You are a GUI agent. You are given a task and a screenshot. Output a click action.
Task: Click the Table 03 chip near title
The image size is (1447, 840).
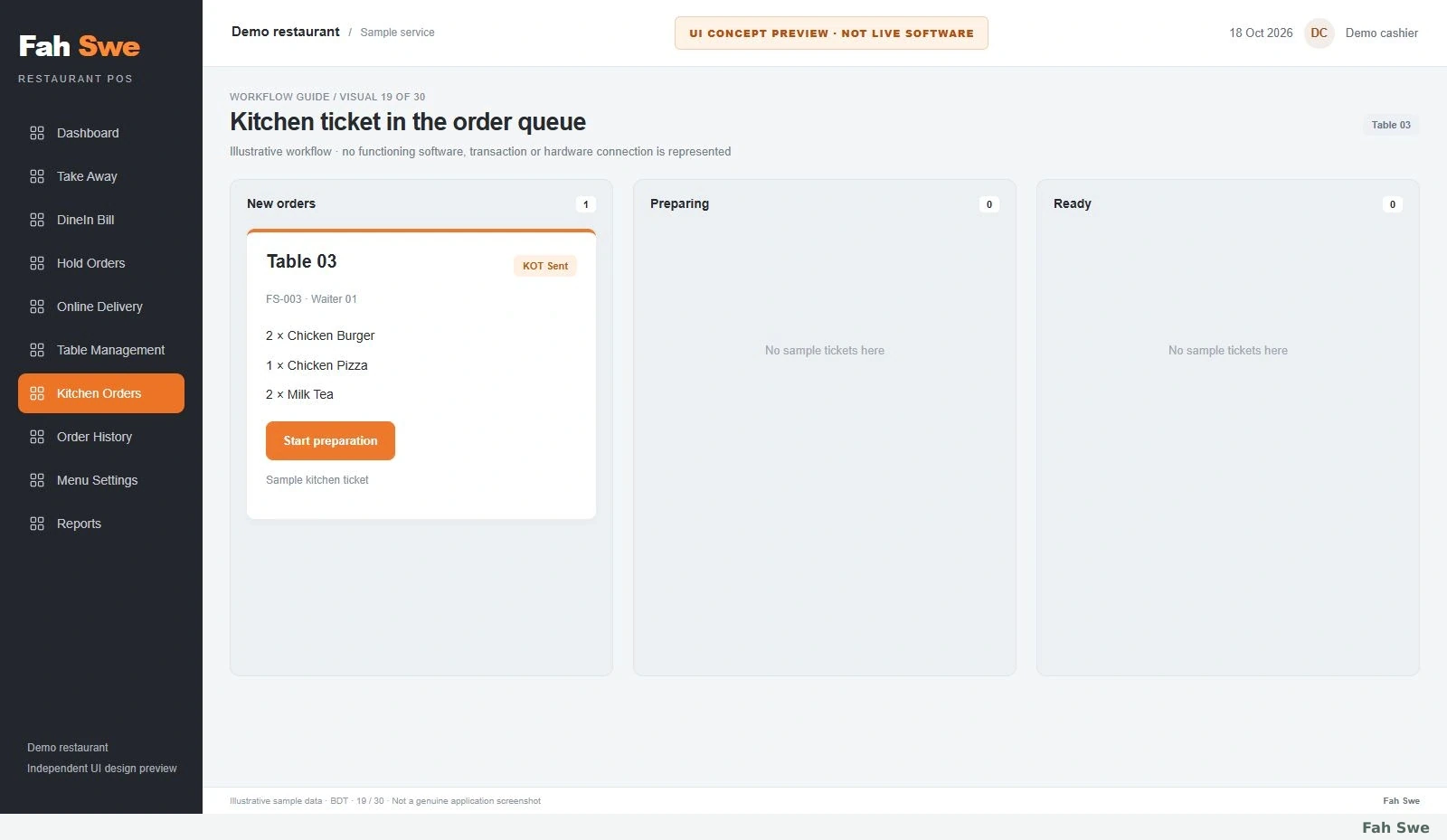pos(1391,125)
